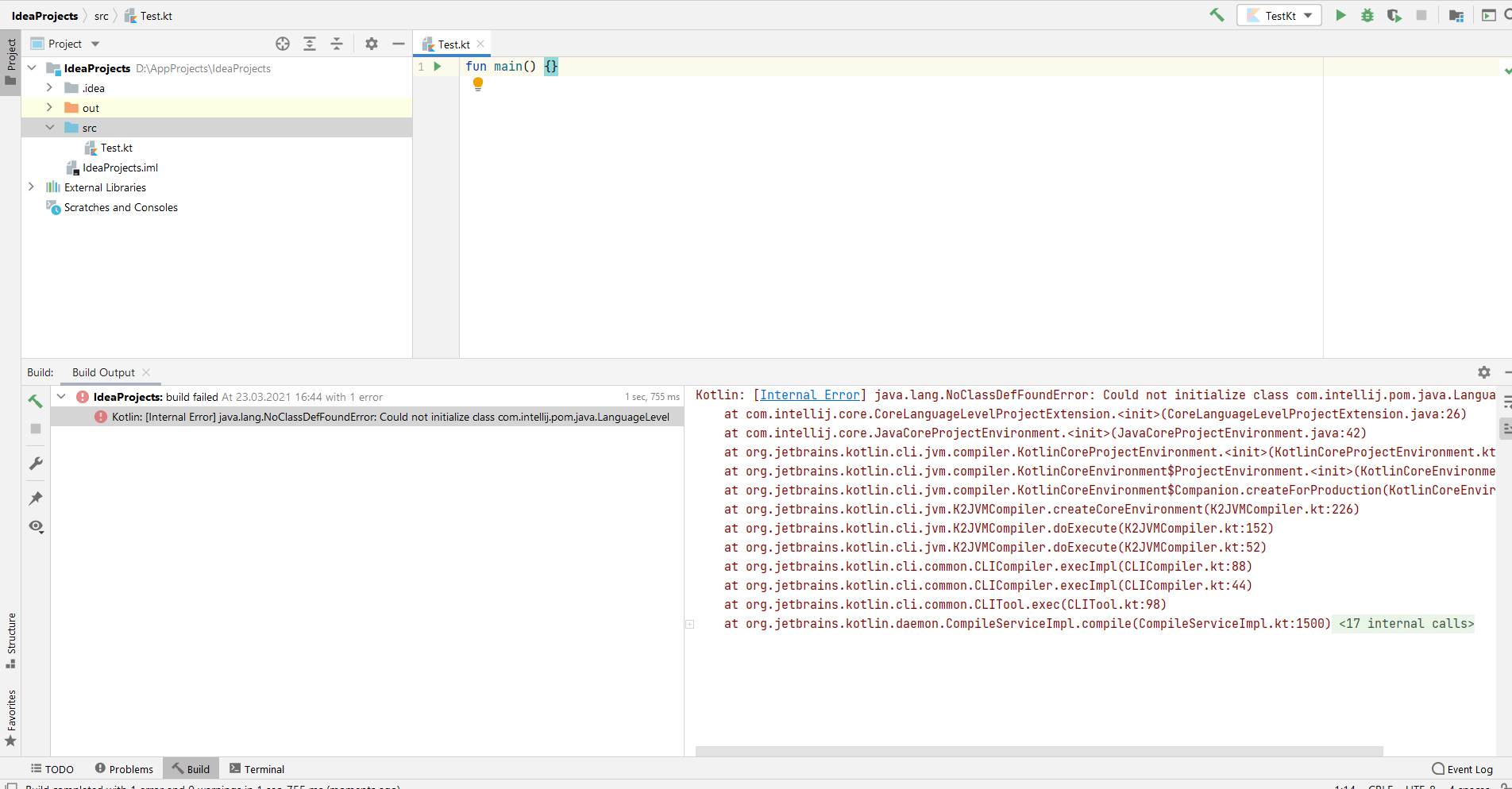This screenshot has height=789, width=1512.
Task: Expand the out folder
Action: (x=49, y=107)
